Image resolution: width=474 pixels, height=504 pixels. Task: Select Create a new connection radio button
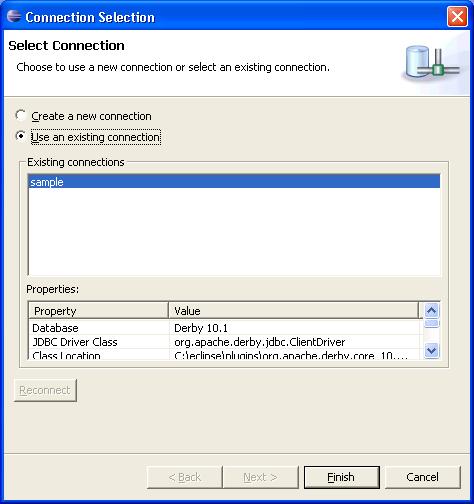coord(21,116)
